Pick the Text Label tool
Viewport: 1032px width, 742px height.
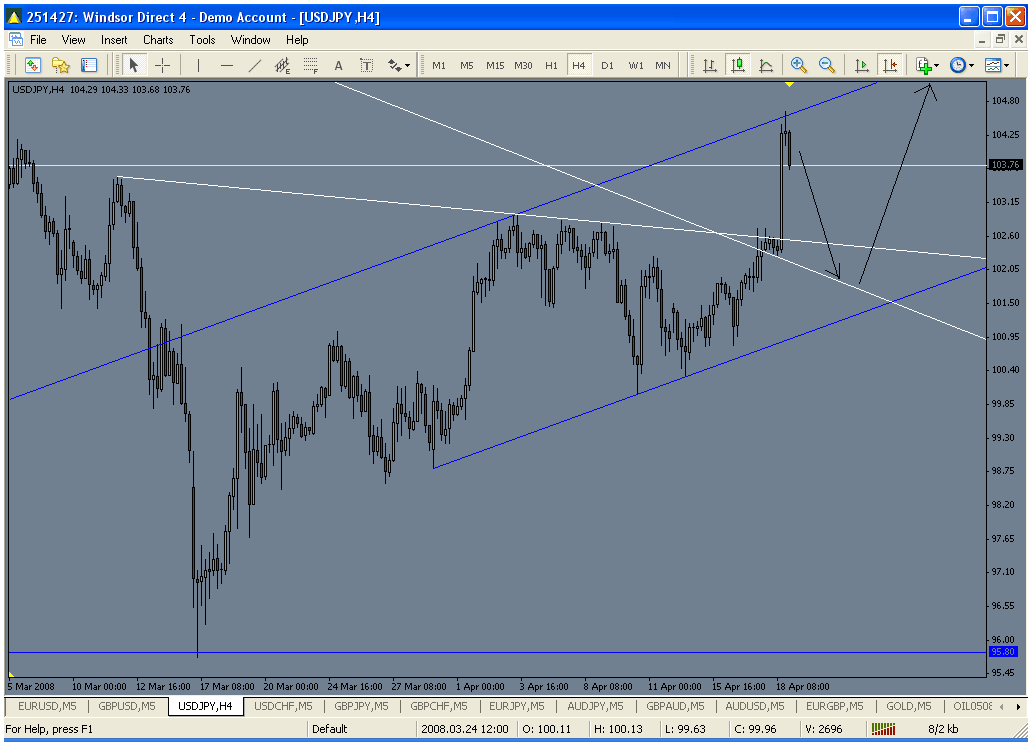pyautogui.click(x=367, y=65)
